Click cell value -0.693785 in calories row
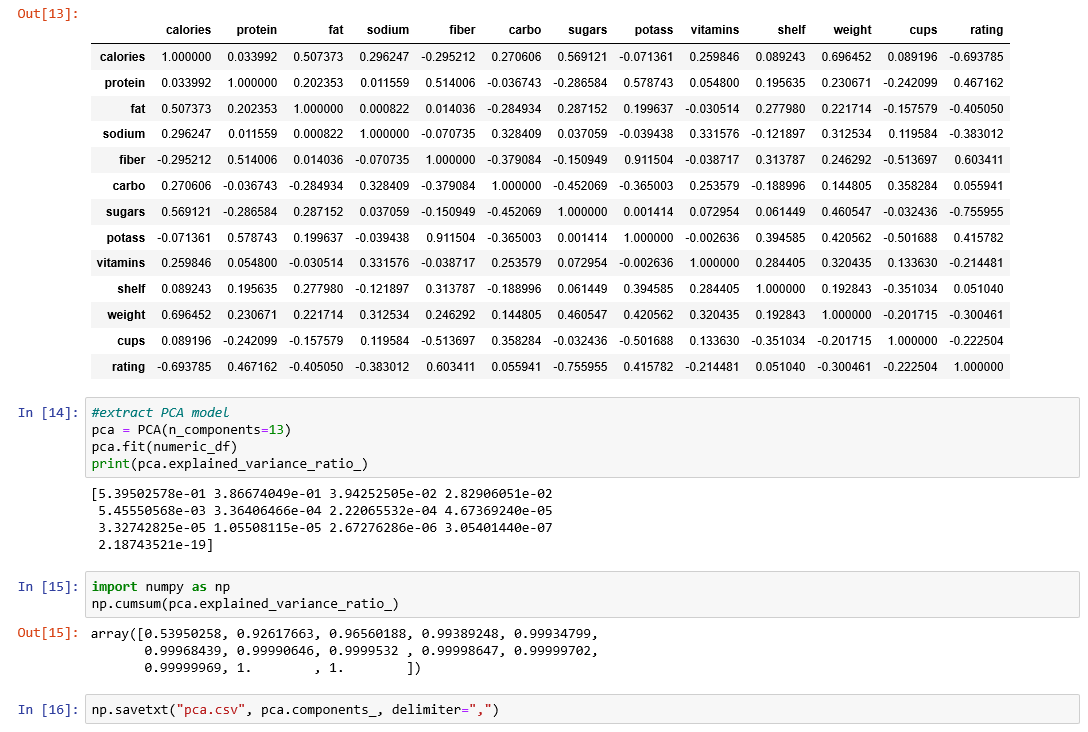The height and width of the screenshot is (732, 1088). [976, 57]
